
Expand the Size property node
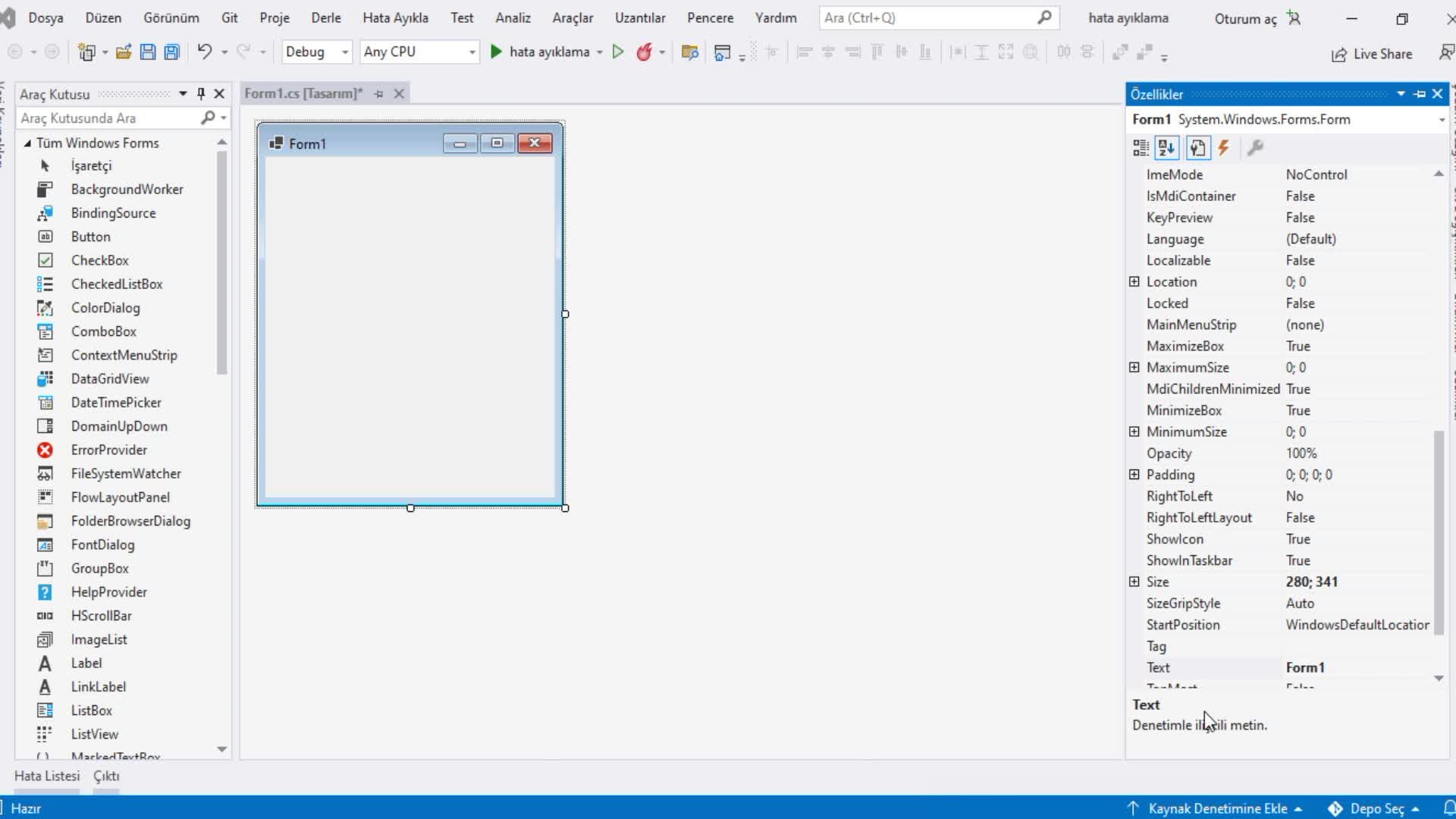(1134, 582)
